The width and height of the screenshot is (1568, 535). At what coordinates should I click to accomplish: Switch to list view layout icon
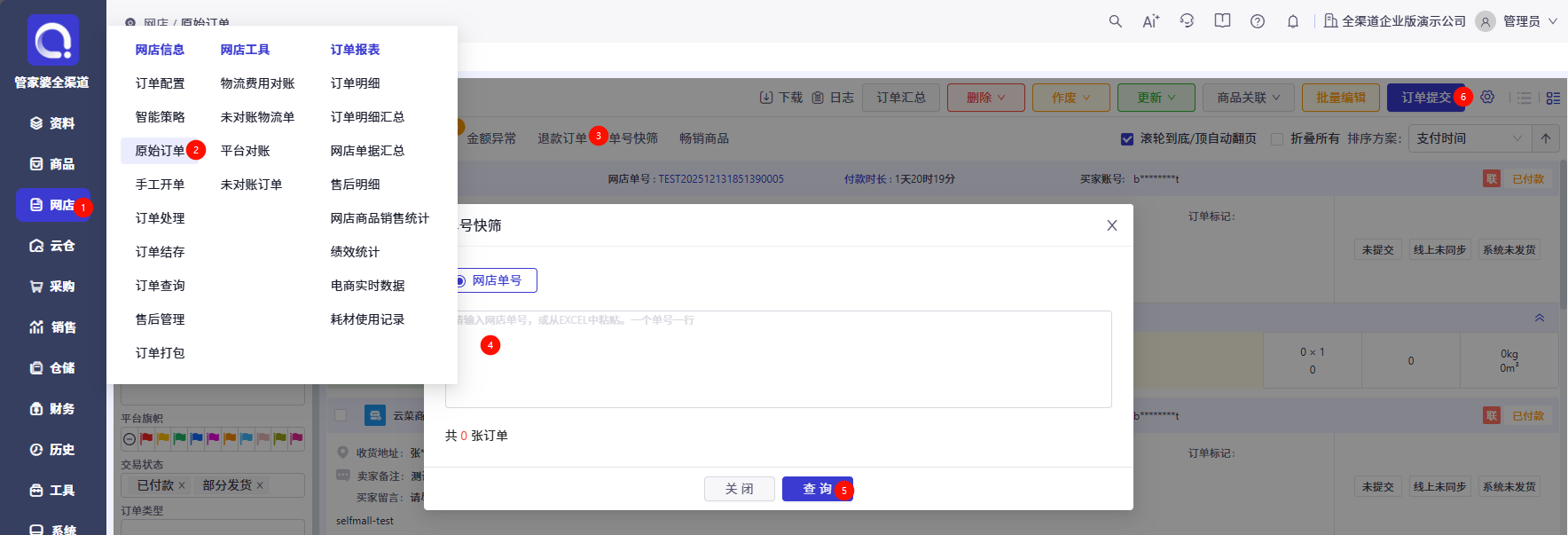click(1525, 98)
